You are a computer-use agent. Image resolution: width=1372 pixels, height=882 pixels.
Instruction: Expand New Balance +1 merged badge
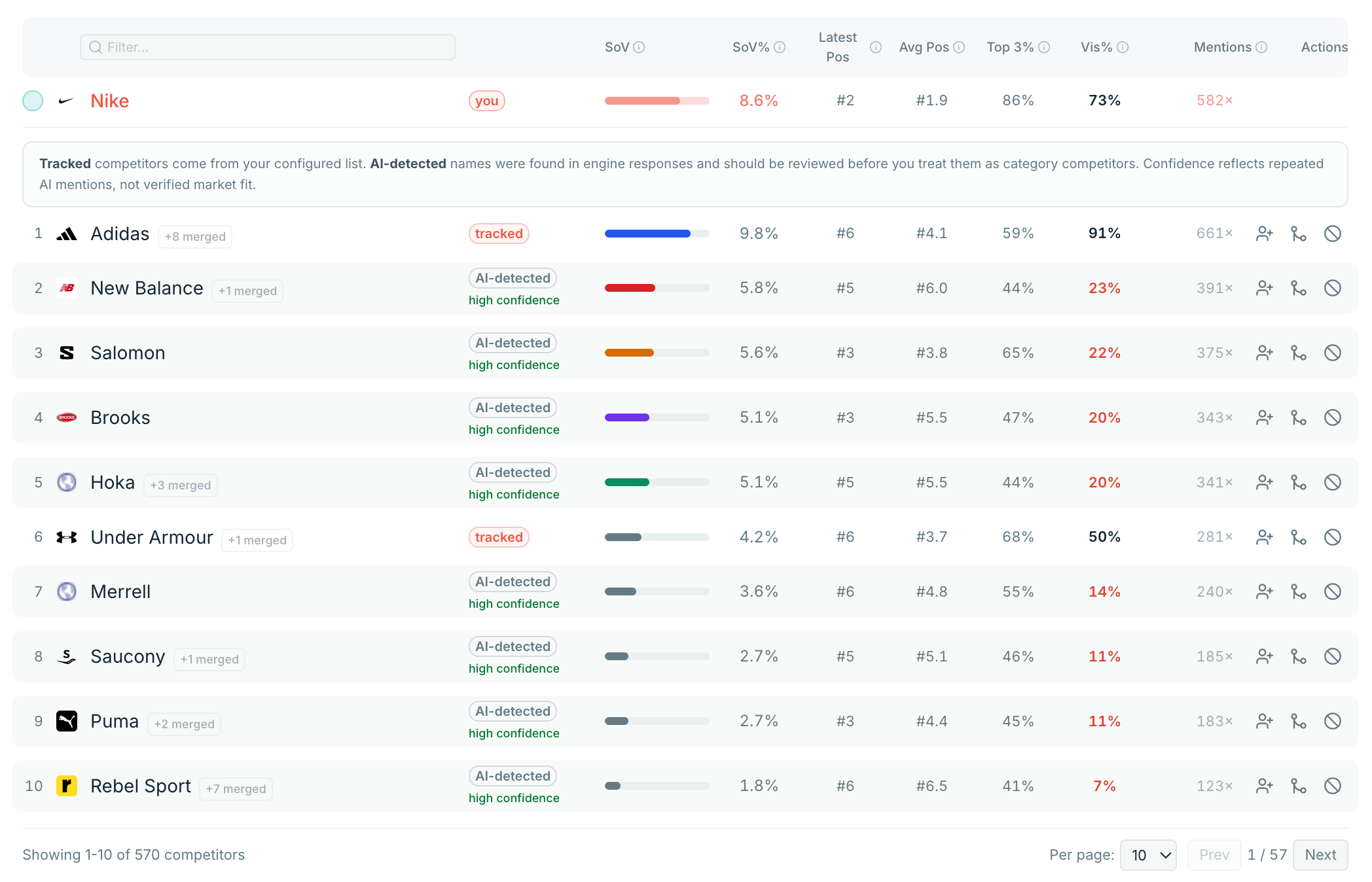tap(247, 291)
